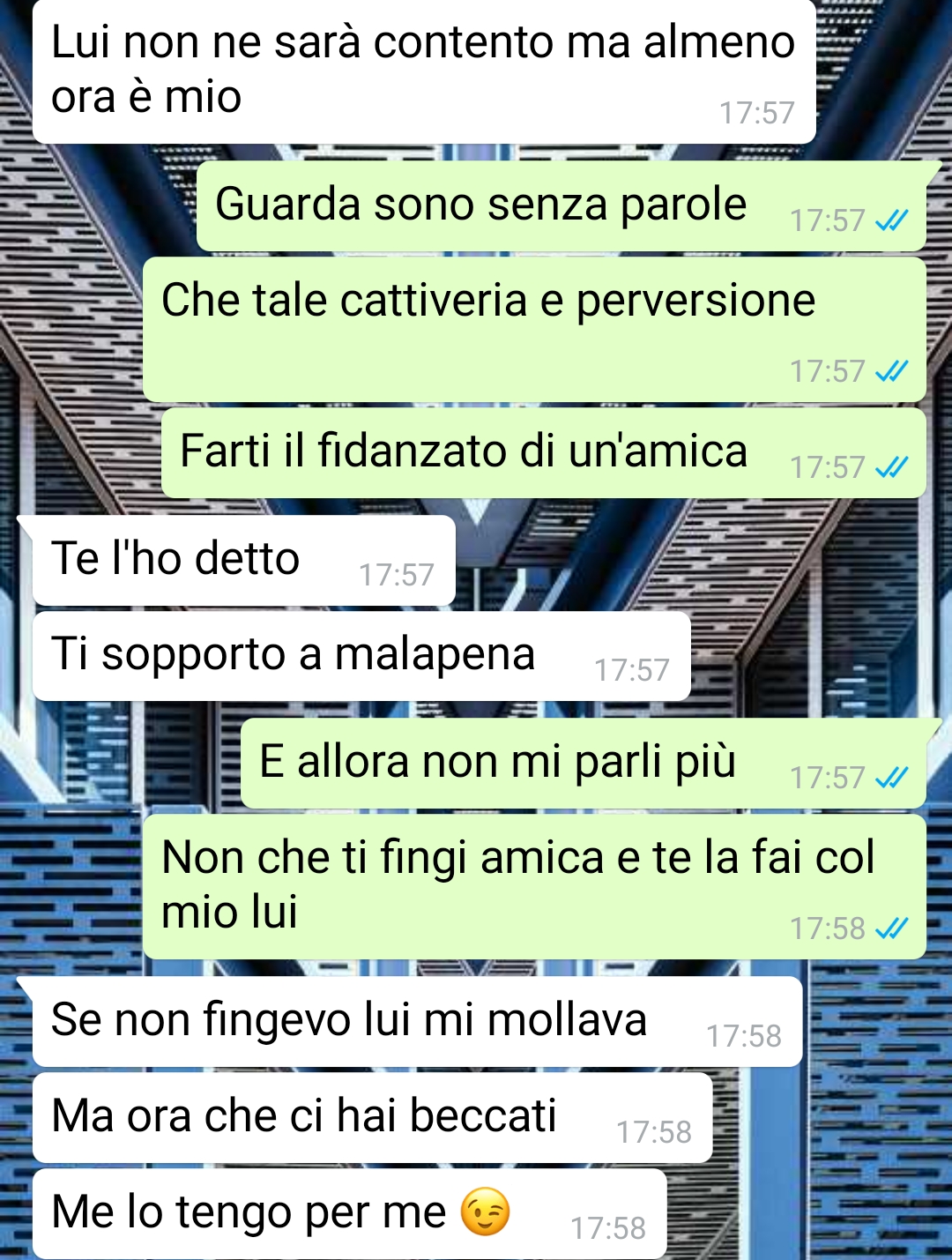The height and width of the screenshot is (1260, 952).
Task: Select the 'Me lo tengo per me' message
Action: coord(349,1214)
